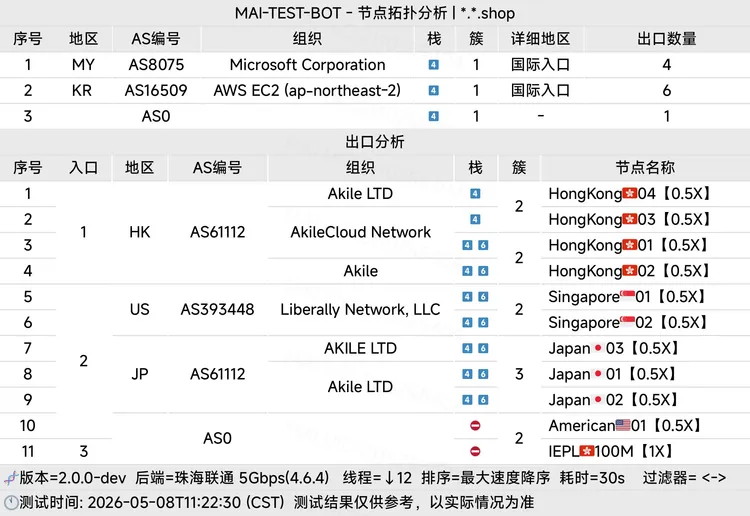Click the IPv4 badge beside HongKong 04

pos(475,194)
